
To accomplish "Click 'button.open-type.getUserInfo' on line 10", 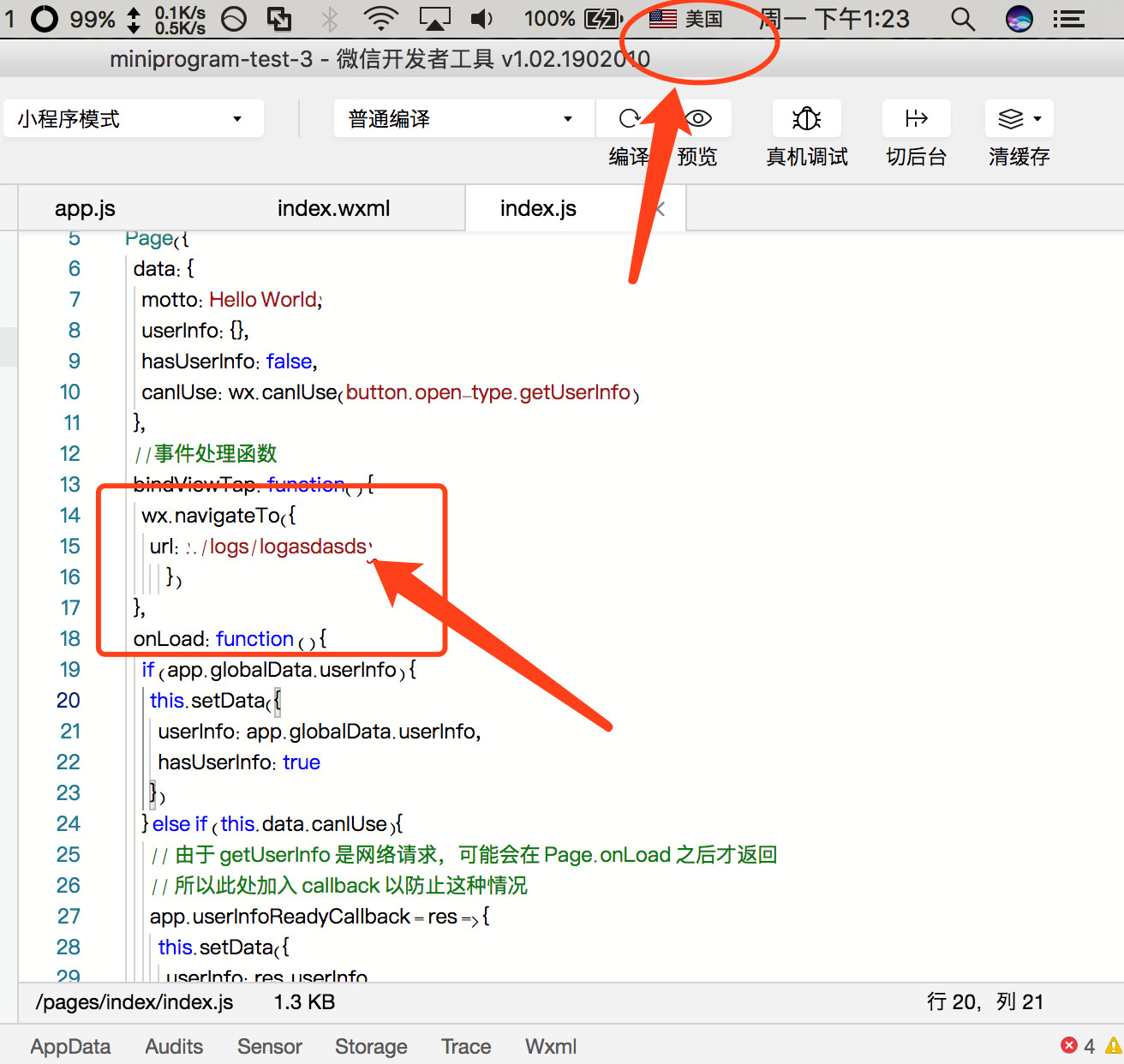I will coord(488,392).
